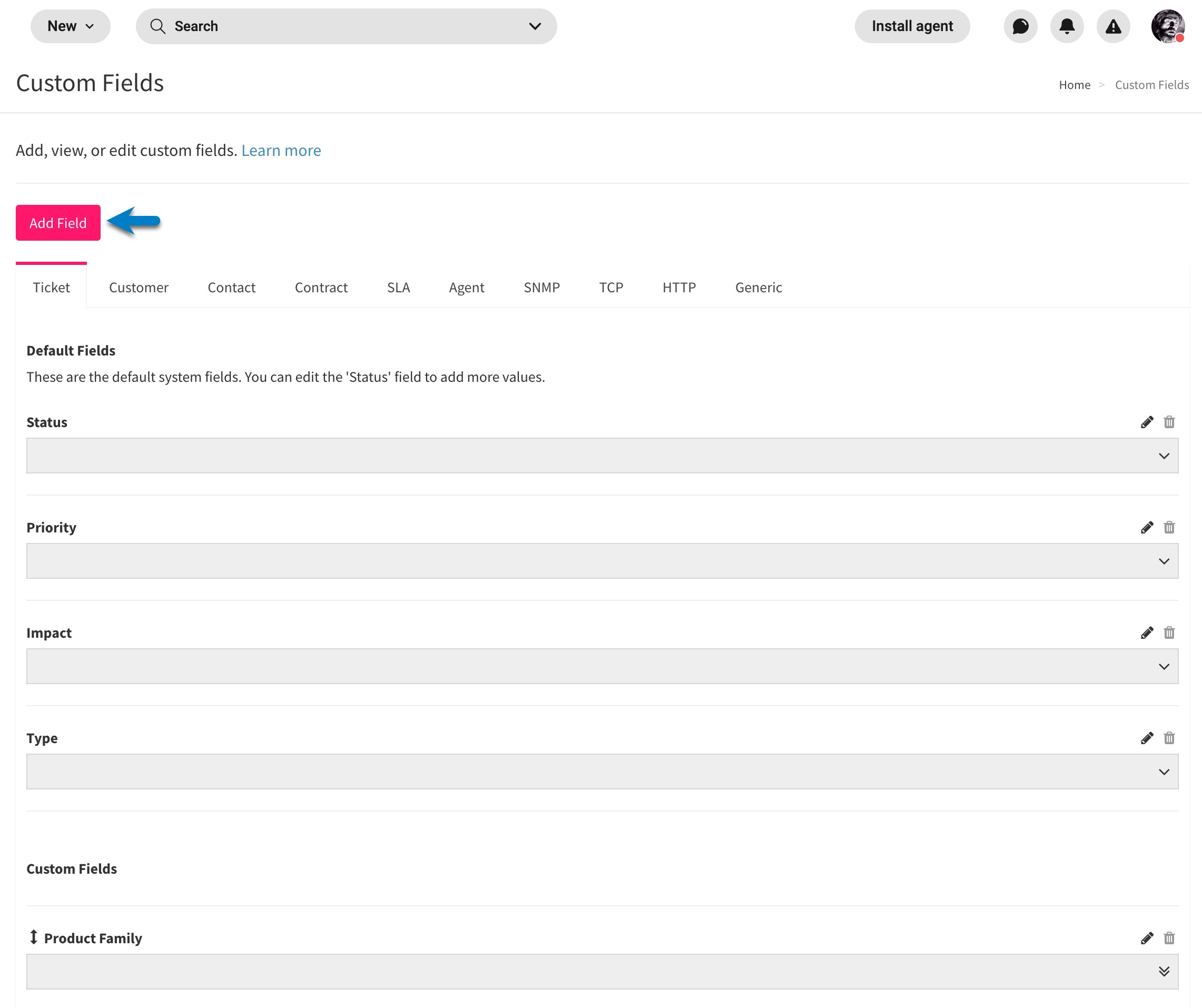Viewport: 1202px width, 1008px height.
Task: Click the reorder arrows beside Product Family
Action: (x=33, y=937)
